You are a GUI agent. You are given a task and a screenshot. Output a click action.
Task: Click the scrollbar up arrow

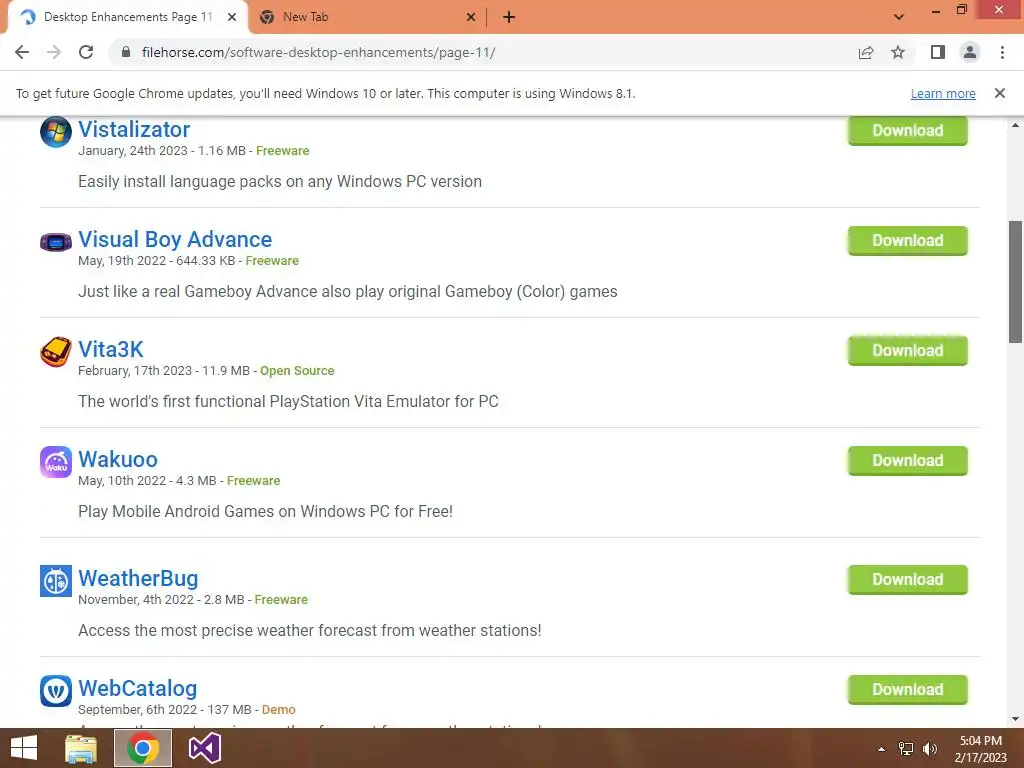tap(1015, 125)
